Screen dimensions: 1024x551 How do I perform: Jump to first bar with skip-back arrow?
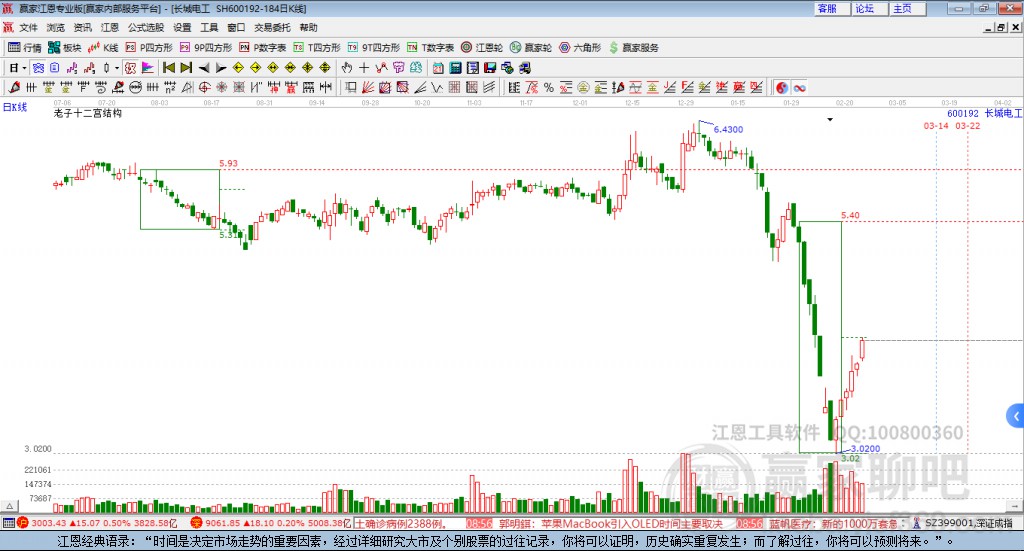click(x=169, y=68)
